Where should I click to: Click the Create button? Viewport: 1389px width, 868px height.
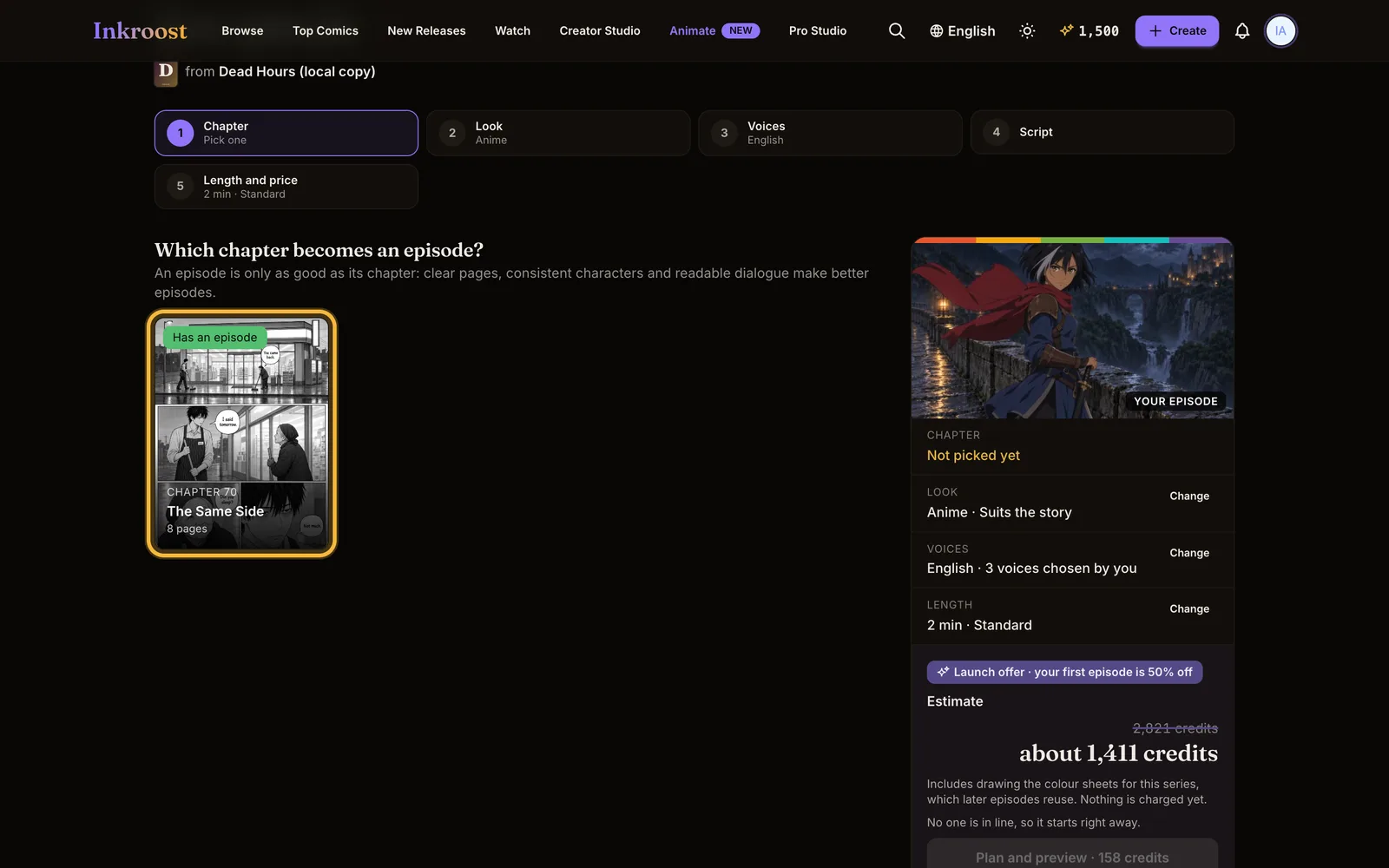[x=1176, y=31]
